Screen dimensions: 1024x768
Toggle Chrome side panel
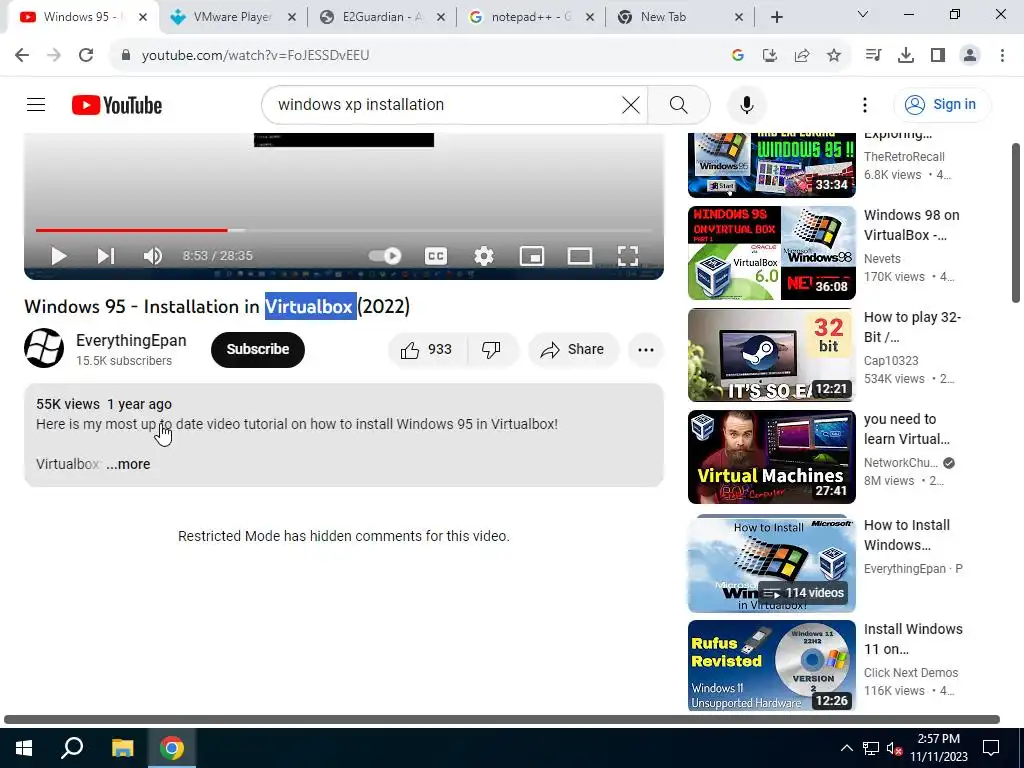pos(937,56)
